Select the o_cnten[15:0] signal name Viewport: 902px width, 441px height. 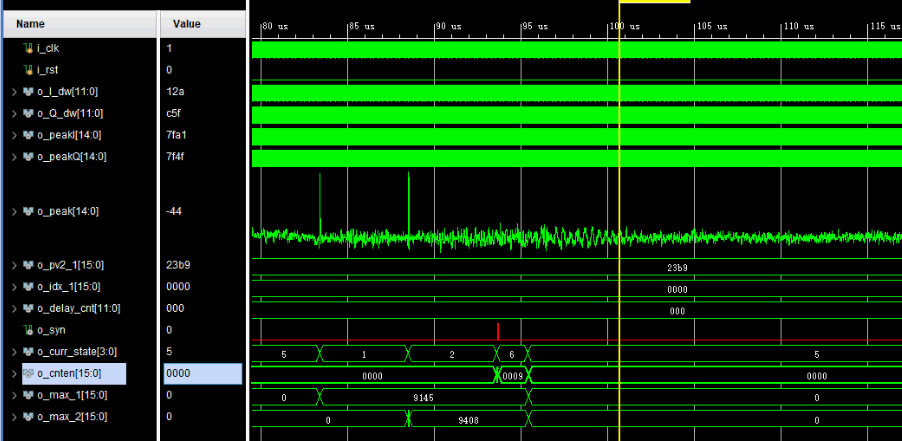69,373
